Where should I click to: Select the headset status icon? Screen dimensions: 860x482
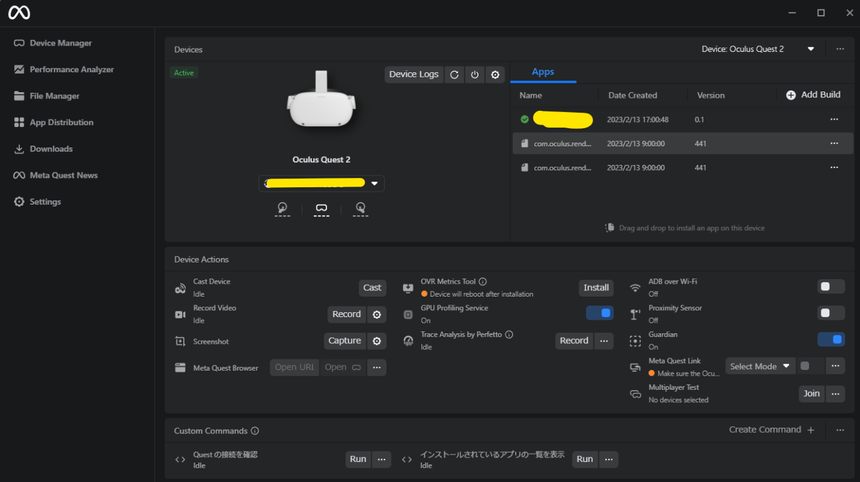321,208
